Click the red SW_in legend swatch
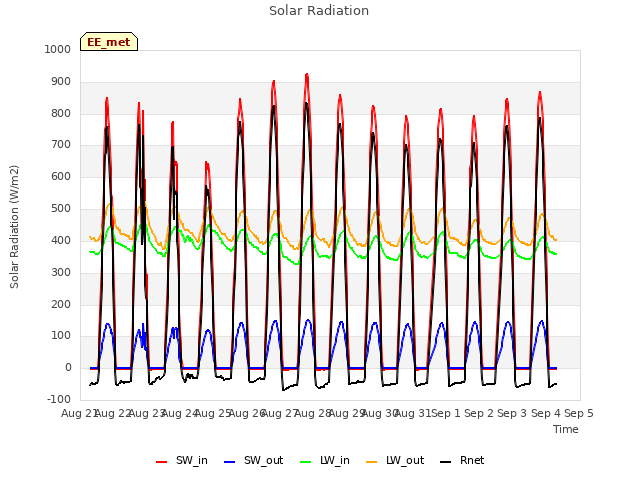 (162, 462)
